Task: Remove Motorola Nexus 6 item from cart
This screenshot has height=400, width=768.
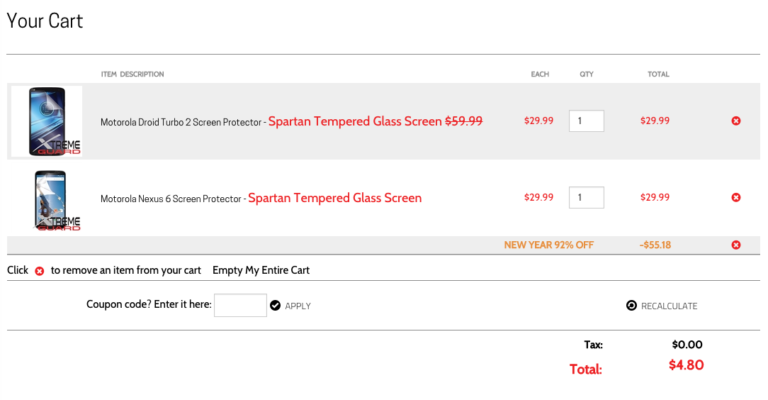Action: point(736,198)
